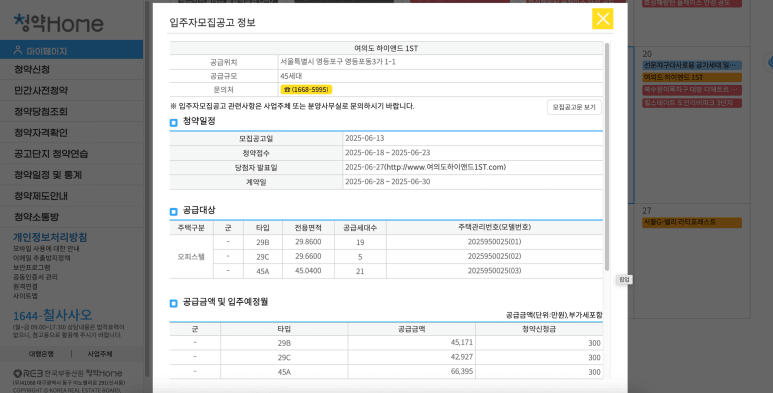Viewport: 773px width, 393px height.
Task: Click the title 여의도 하이엔드 1ST in popup
Action: [x=386, y=48]
